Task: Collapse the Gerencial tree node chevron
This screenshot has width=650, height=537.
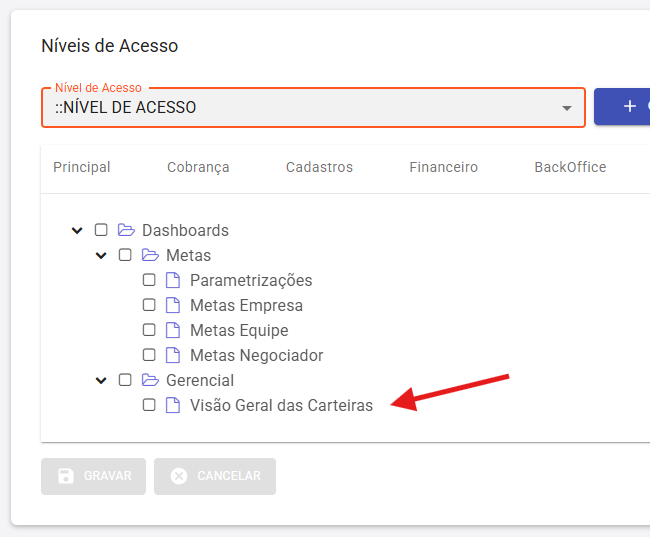Action: 101,380
